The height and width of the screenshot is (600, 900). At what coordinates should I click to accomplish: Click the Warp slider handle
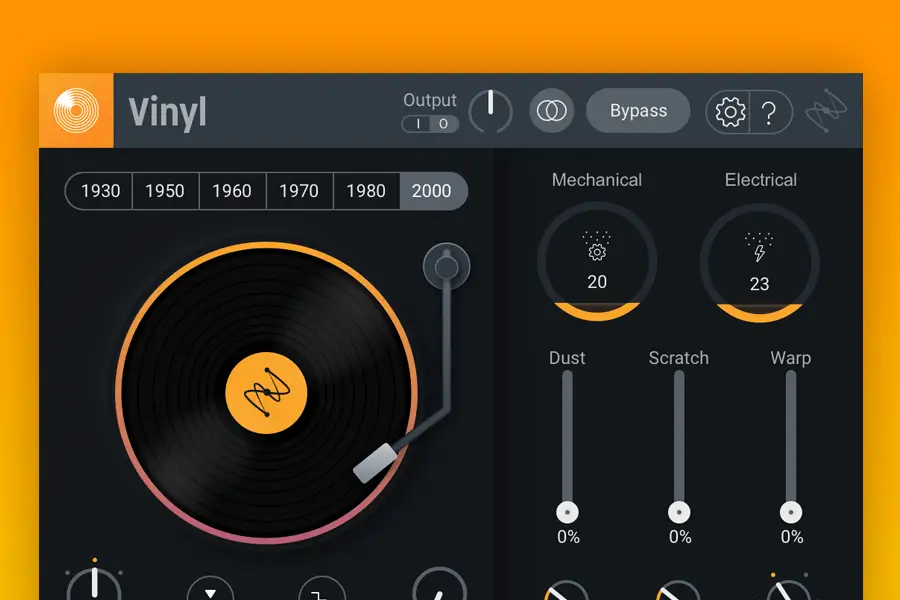[791, 512]
